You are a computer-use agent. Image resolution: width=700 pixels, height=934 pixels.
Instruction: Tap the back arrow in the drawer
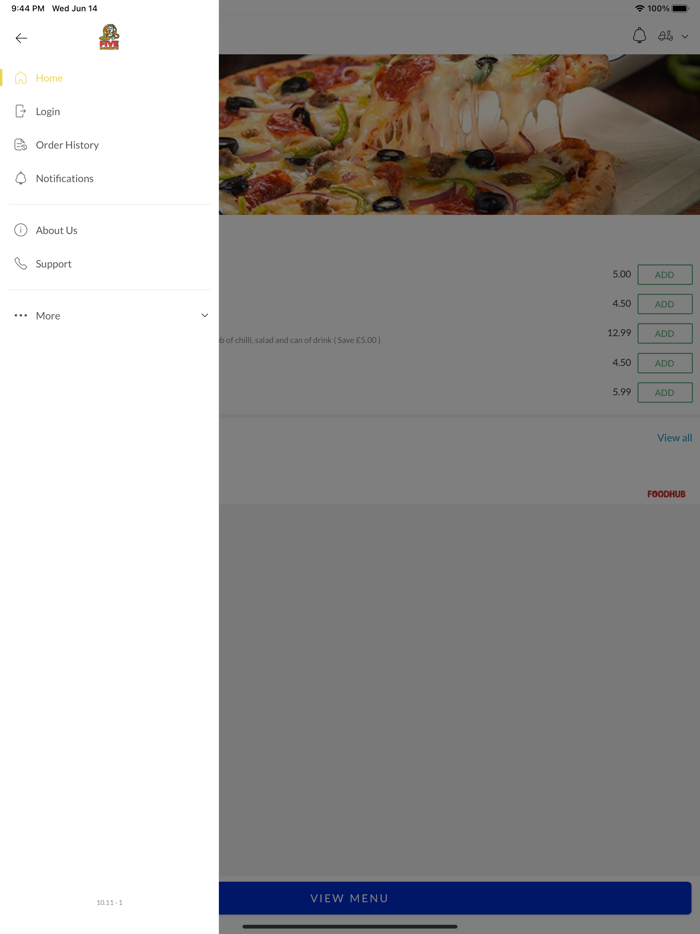[21, 38]
